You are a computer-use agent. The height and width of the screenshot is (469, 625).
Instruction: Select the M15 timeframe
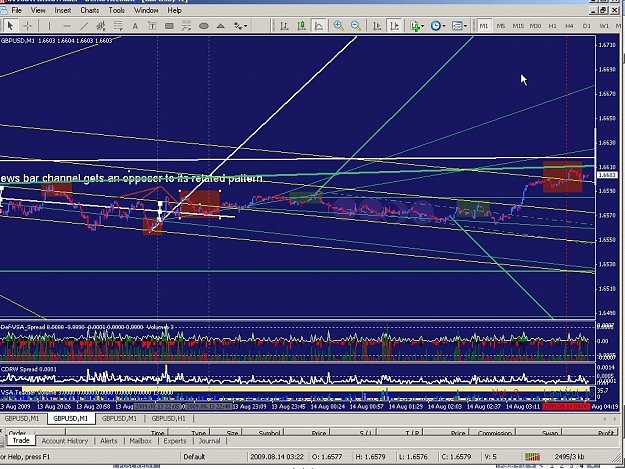tap(518, 26)
